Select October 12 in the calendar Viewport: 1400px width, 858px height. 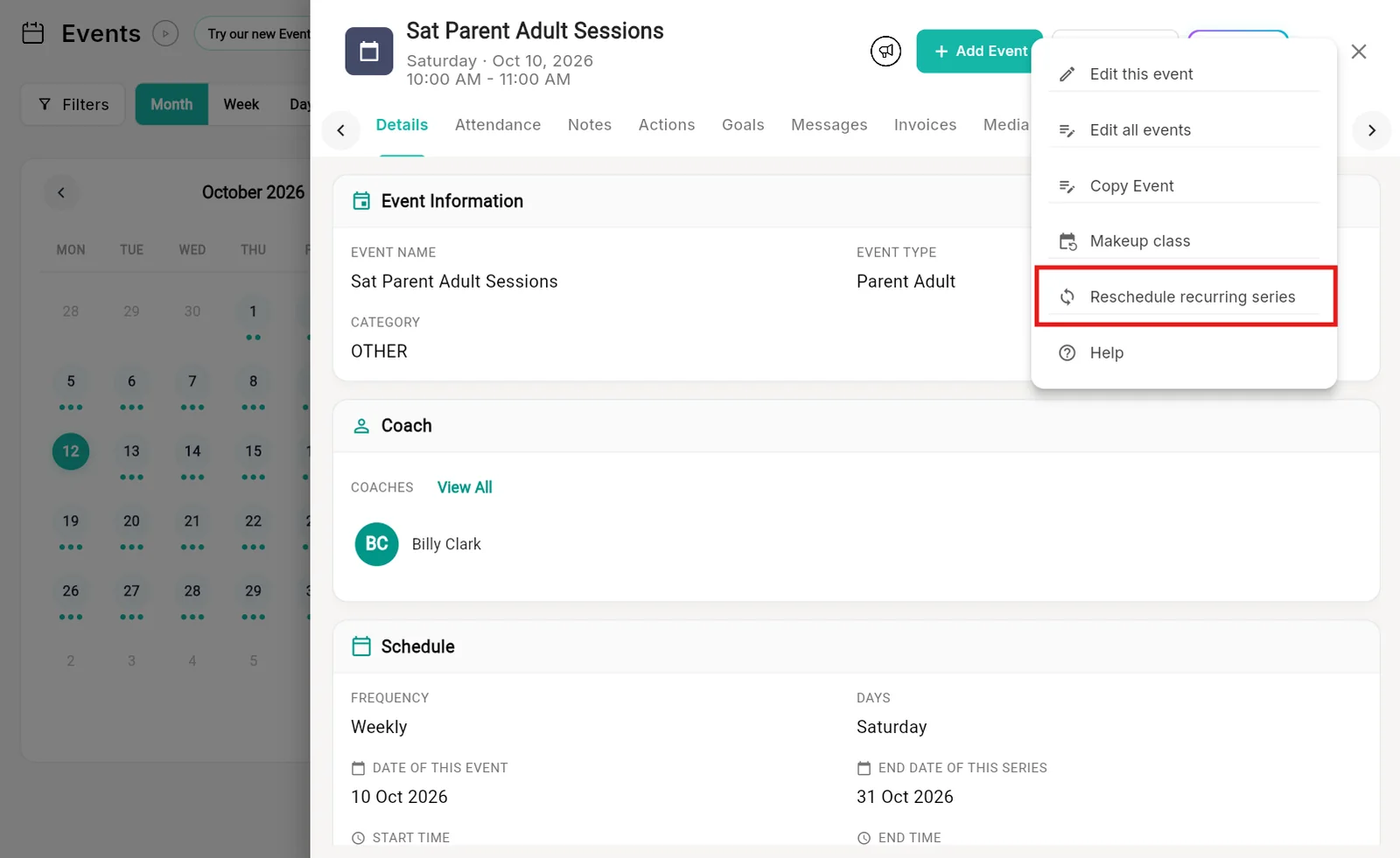click(71, 451)
